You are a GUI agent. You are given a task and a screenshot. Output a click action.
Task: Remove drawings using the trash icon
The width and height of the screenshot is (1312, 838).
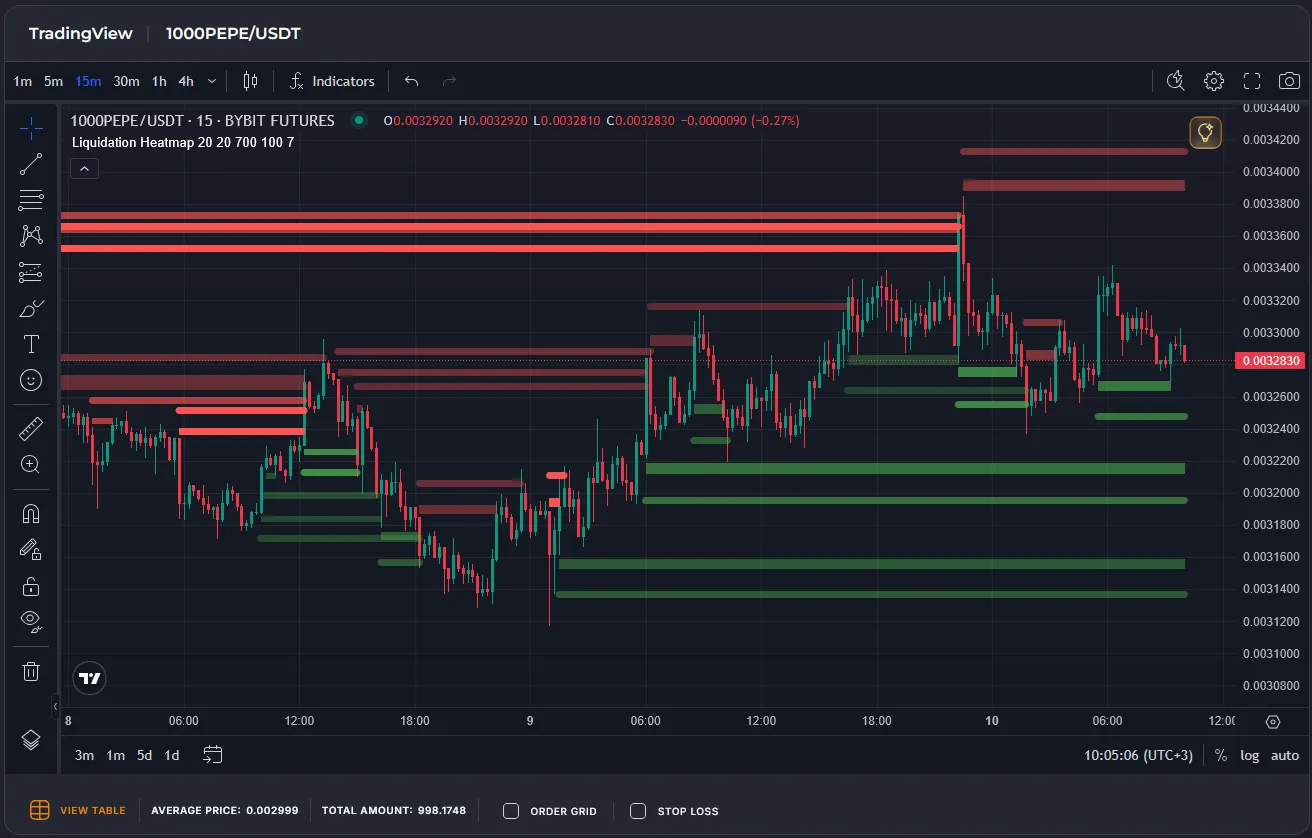31,670
